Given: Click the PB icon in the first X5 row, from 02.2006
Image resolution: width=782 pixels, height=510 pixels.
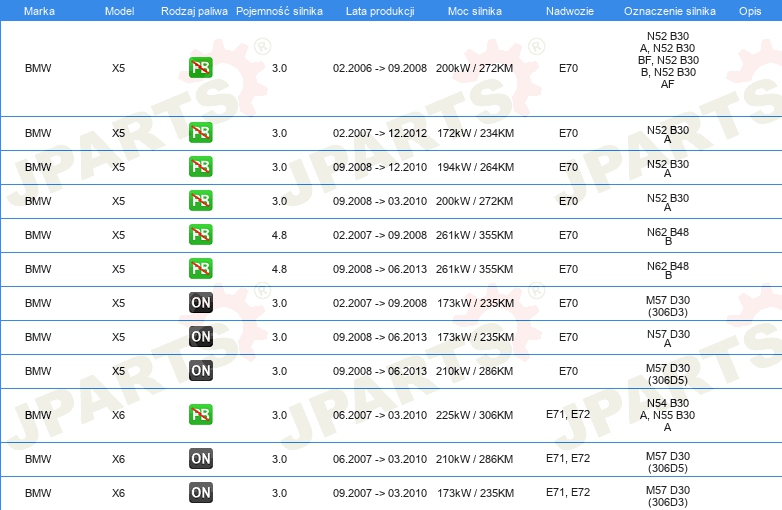Looking at the screenshot, I should click(x=200, y=68).
